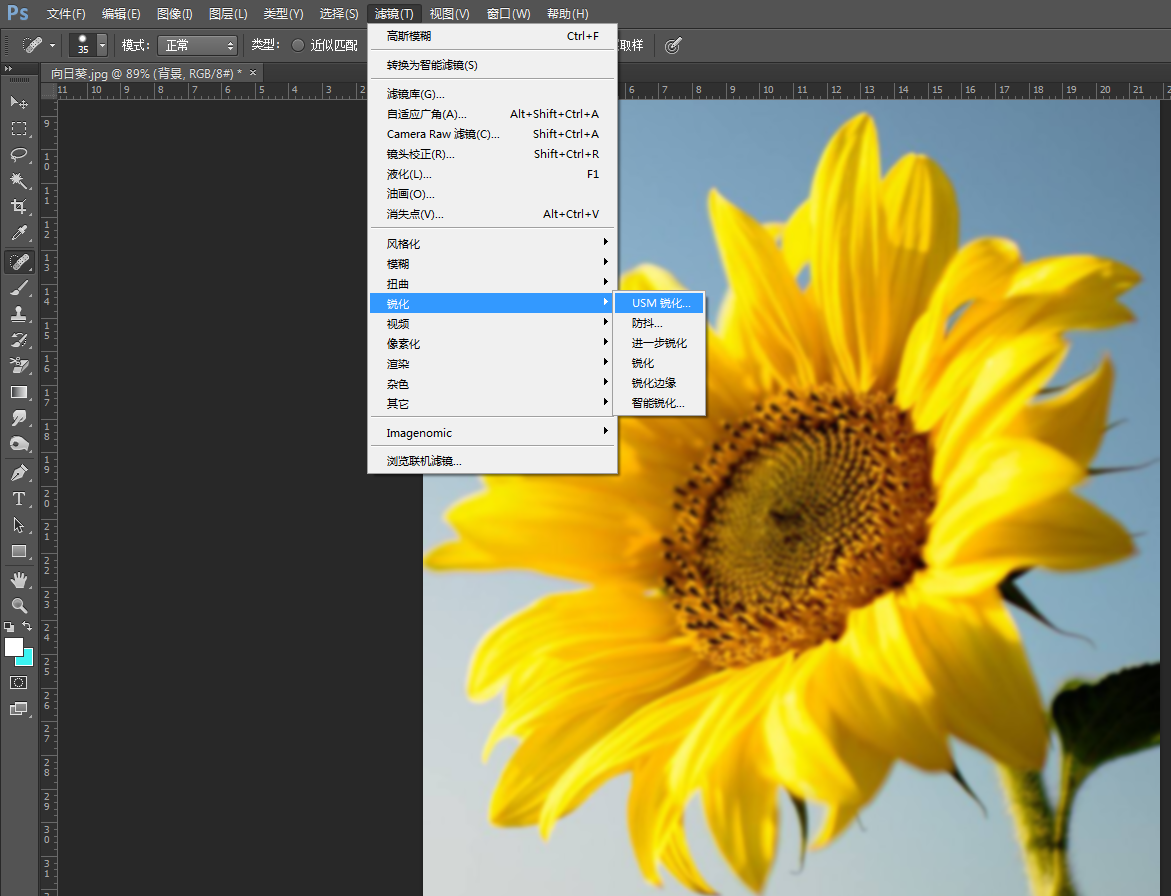Image resolution: width=1171 pixels, height=896 pixels.
Task: Select the Gradient tool
Action: point(19,393)
